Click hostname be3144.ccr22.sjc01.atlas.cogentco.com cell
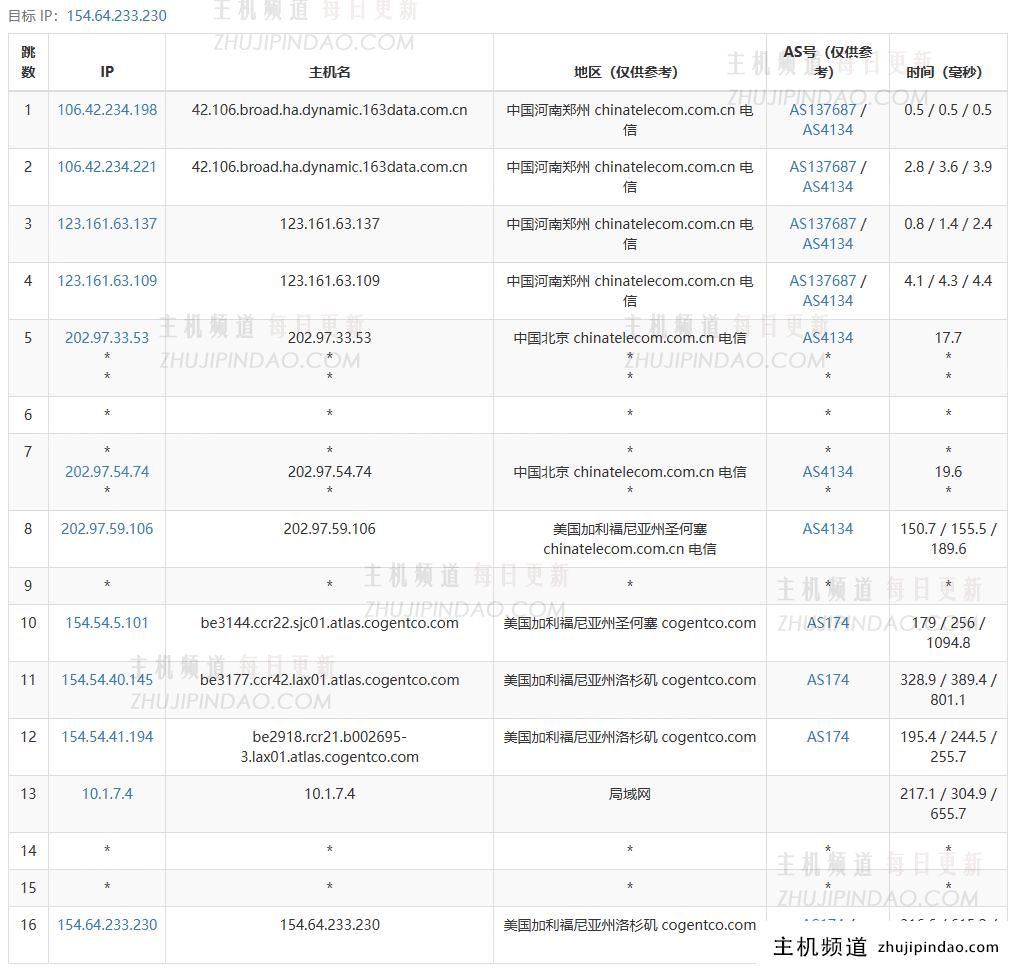 pyautogui.click(x=329, y=623)
